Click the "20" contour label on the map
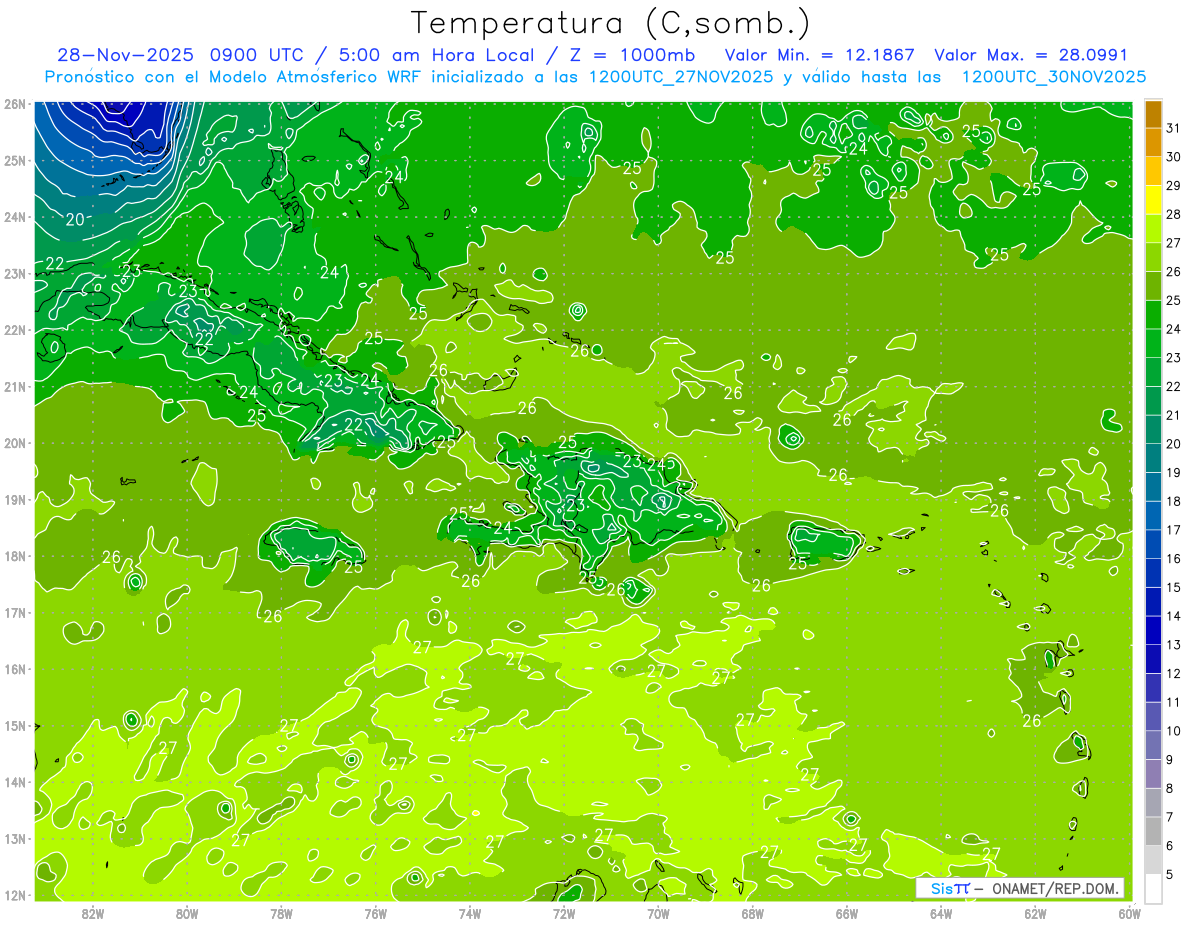1200x927 pixels. pyautogui.click(x=75, y=219)
